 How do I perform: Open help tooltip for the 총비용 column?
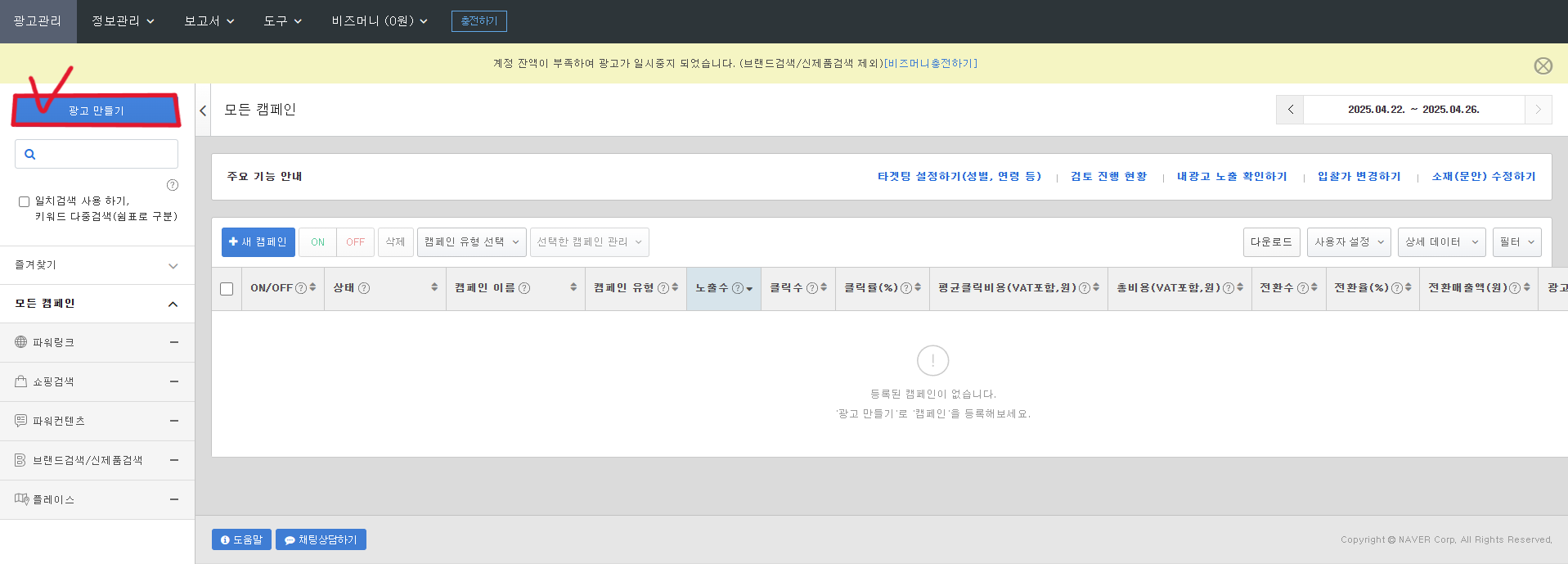point(1229,288)
